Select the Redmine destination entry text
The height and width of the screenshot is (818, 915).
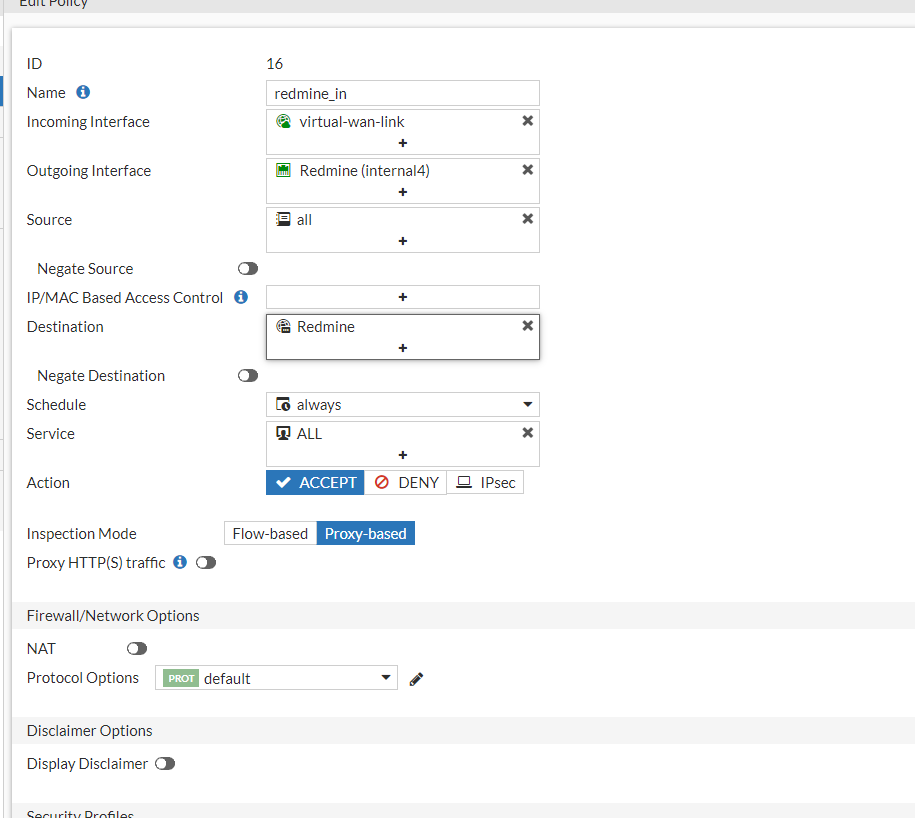(326, 326)
